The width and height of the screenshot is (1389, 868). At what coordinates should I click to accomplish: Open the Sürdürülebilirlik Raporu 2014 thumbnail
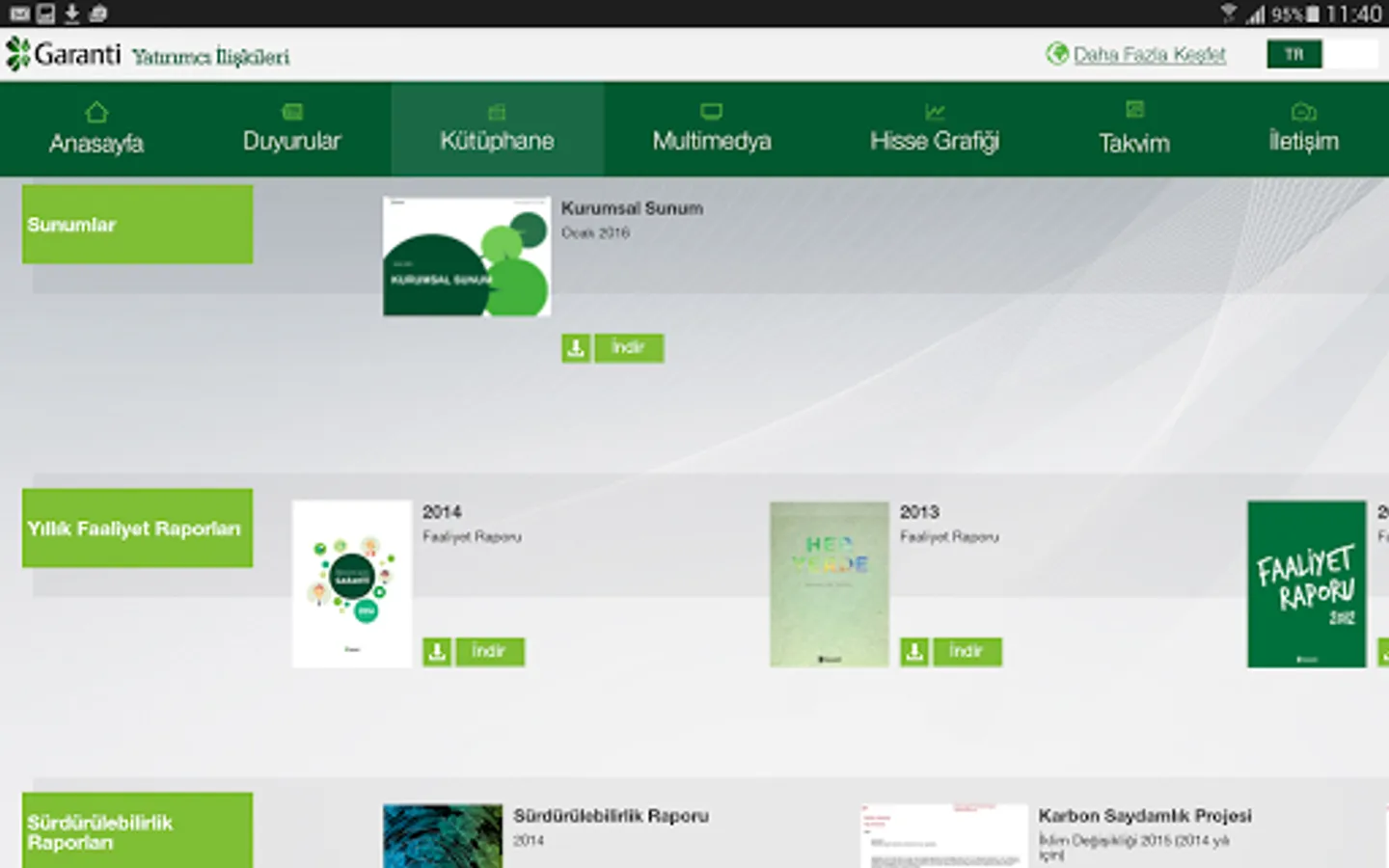[x=443, y=836]
